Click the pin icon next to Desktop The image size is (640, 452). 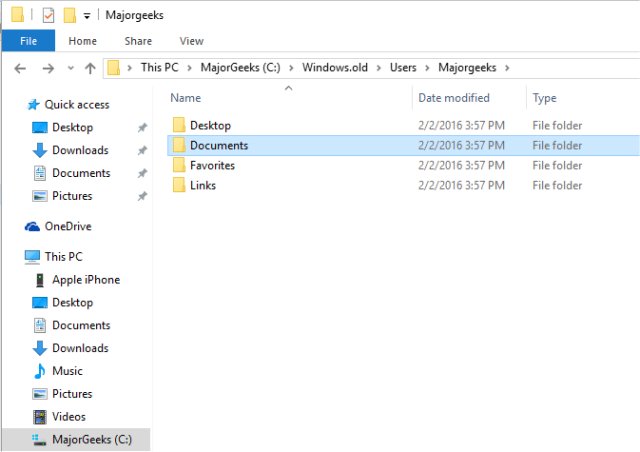pos(142,128)
